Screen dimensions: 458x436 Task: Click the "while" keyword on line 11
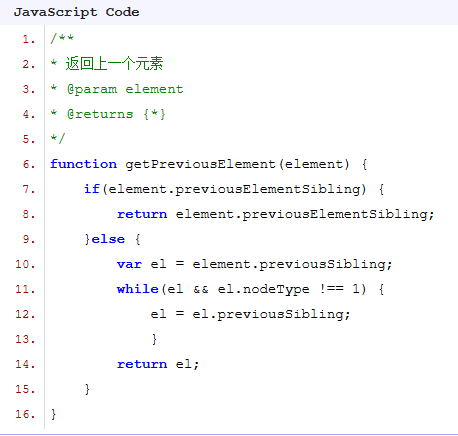click(138, 289)
